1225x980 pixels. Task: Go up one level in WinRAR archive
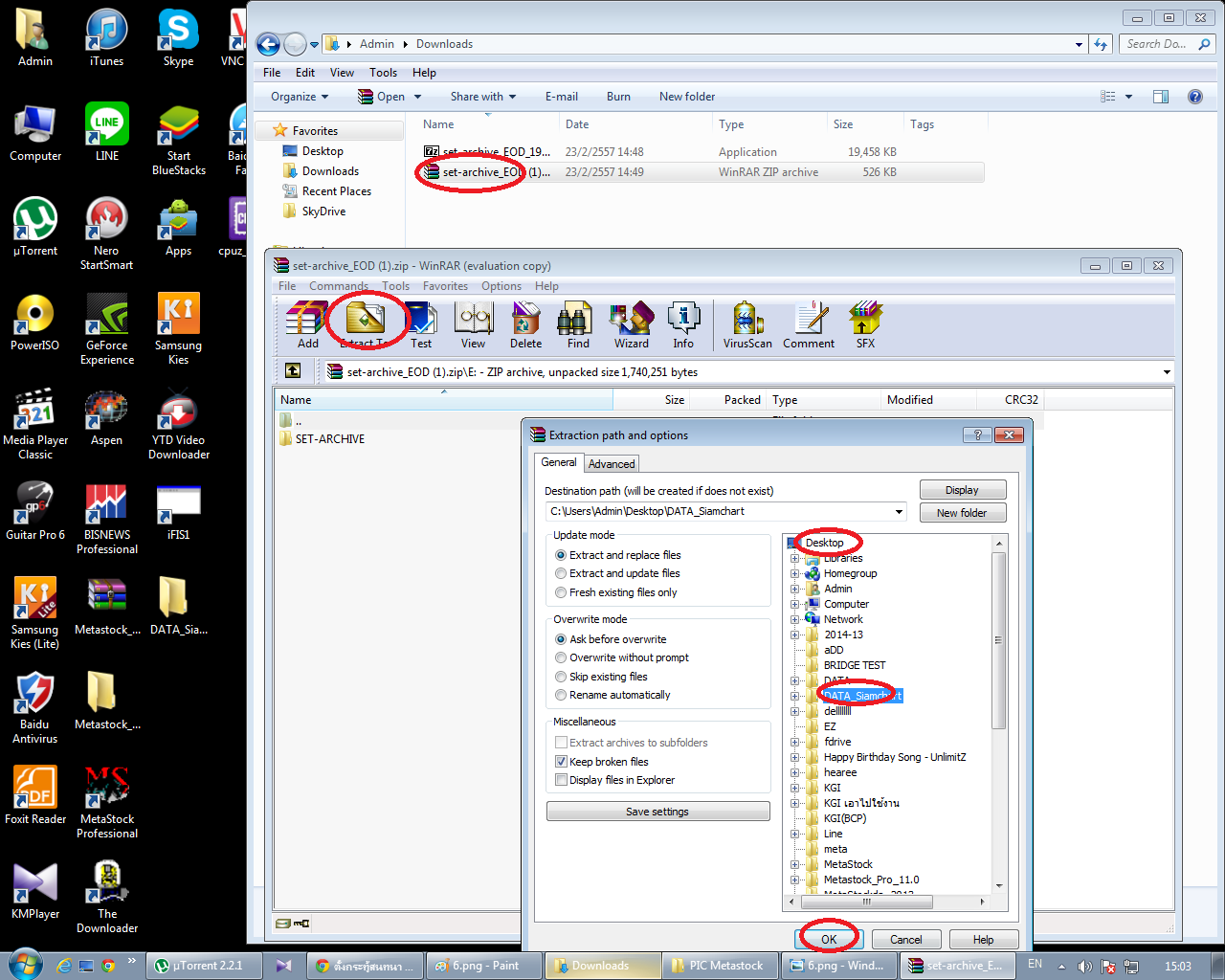pos(293,370)
